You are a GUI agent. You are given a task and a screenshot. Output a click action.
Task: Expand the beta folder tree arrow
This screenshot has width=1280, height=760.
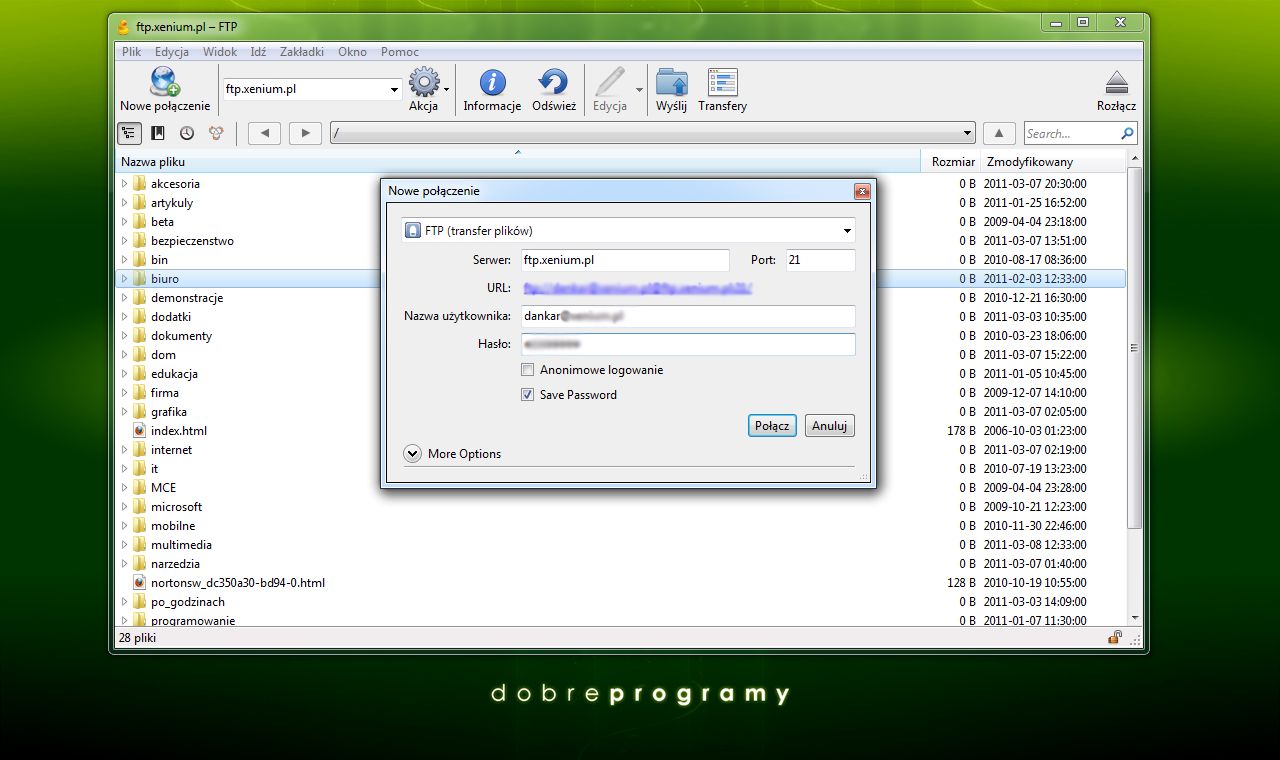pos(125,222)
